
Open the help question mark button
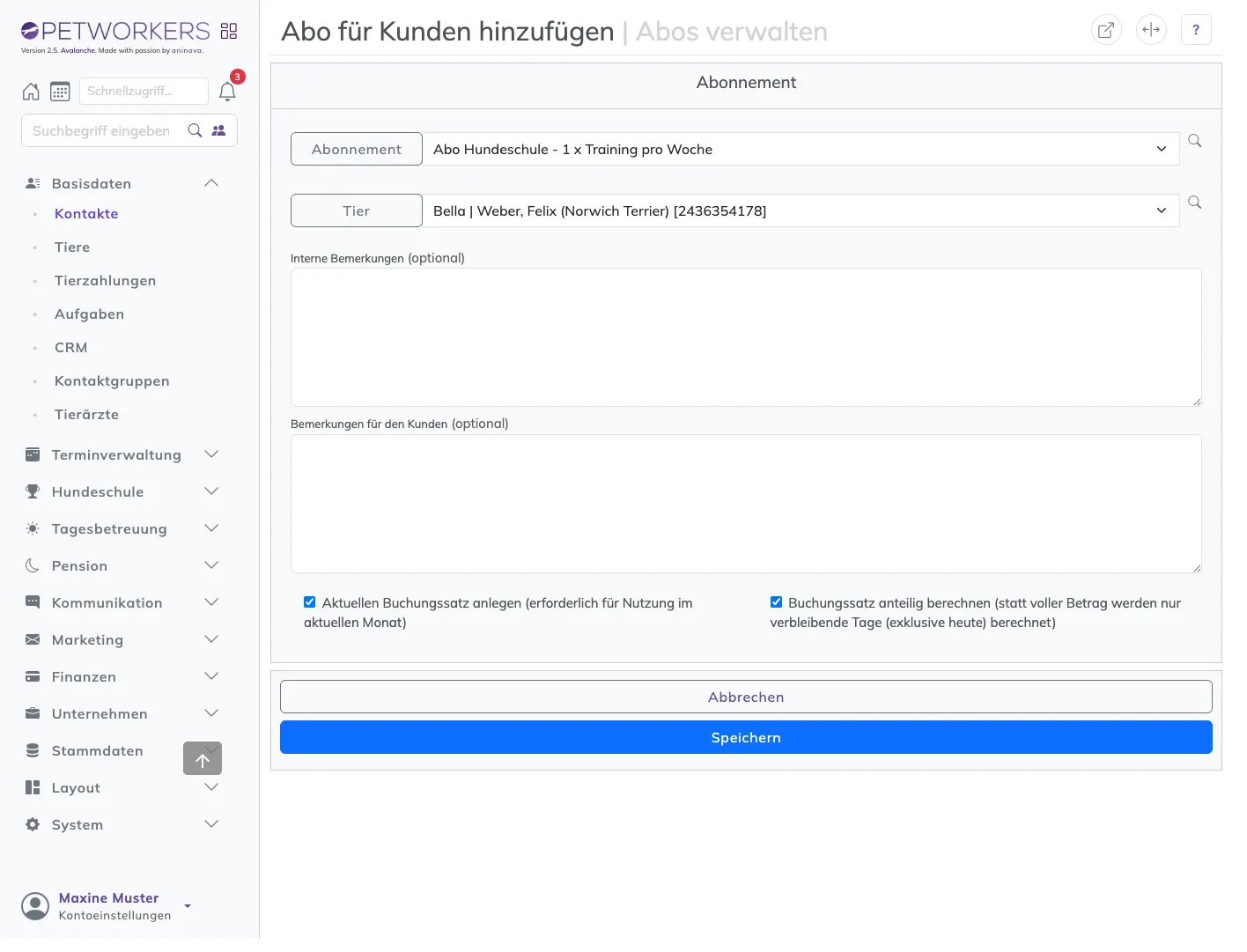[x=1196, y=30]
